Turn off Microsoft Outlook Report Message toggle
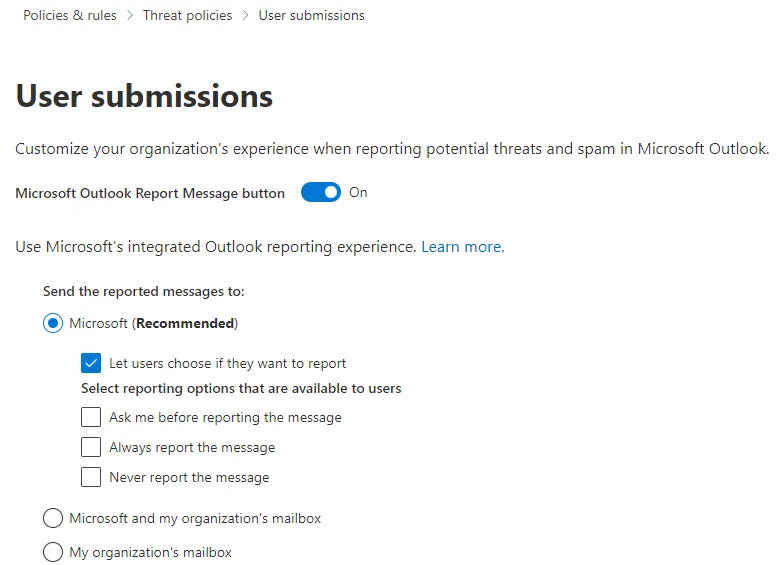This screenshot has height=565, width=779. pos(321,192)
